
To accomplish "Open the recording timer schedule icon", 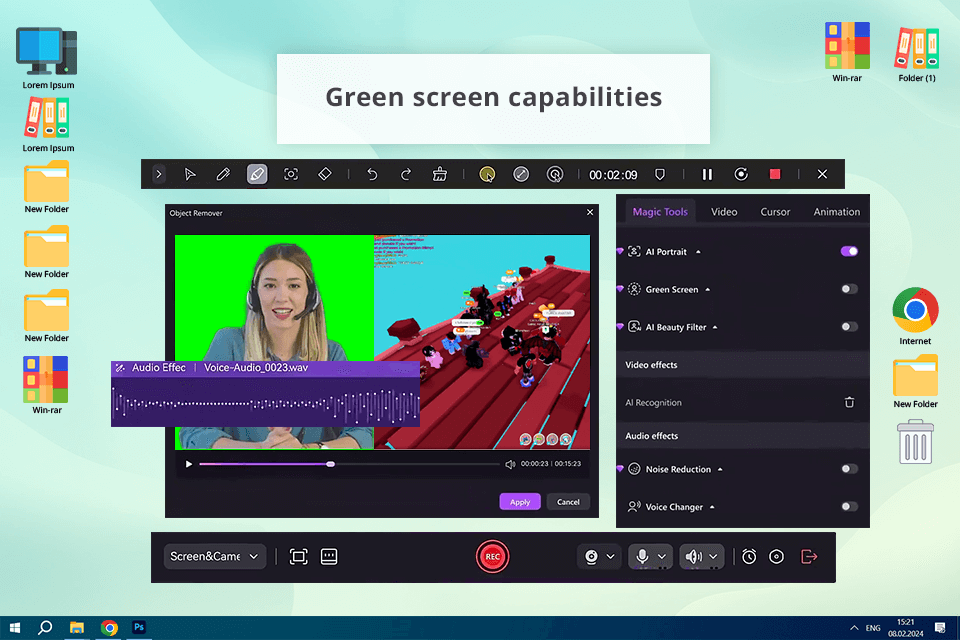I will click(x=749, y=557).
